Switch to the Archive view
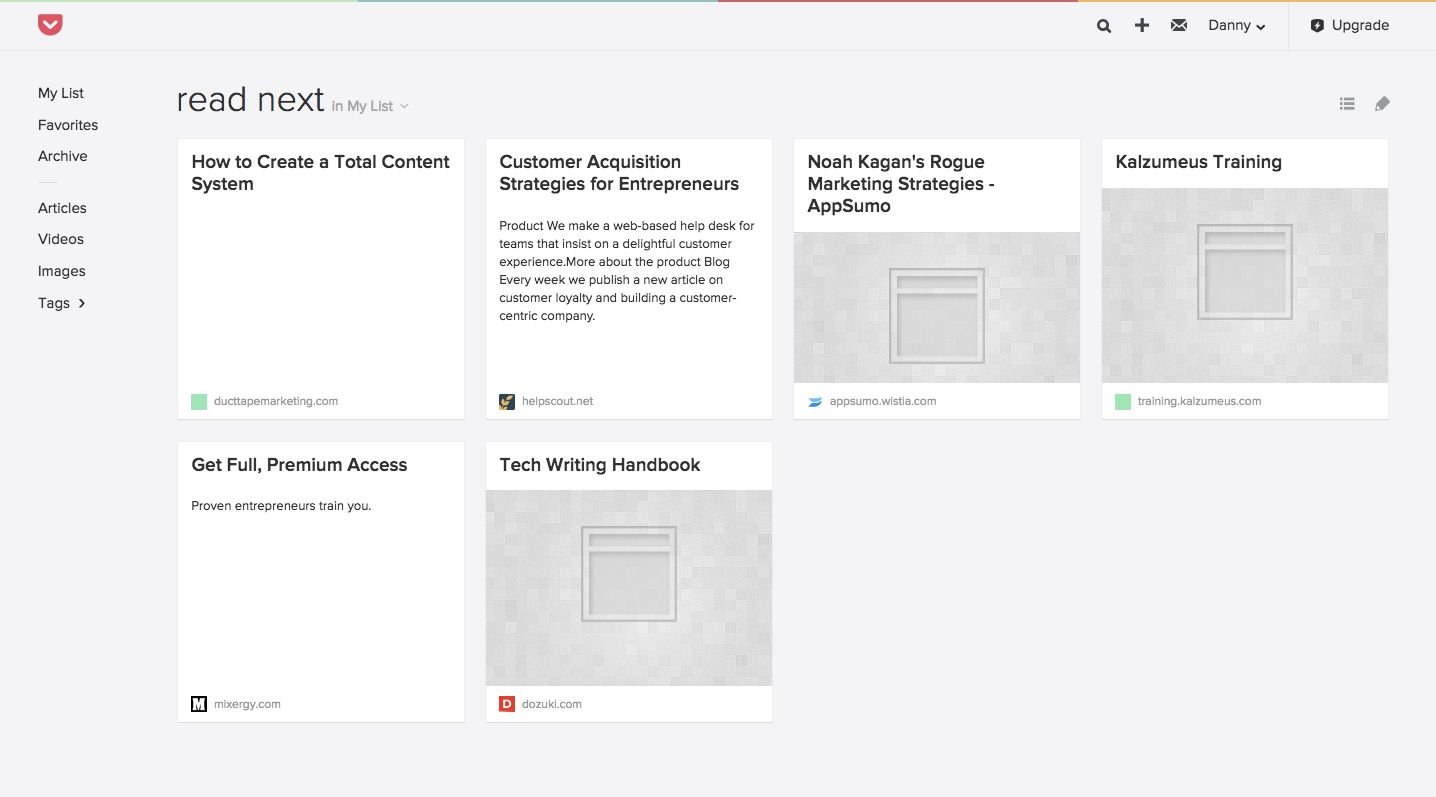Image resolution: width=1436 pixels, height=797 pixels. (x=62, y=156)
